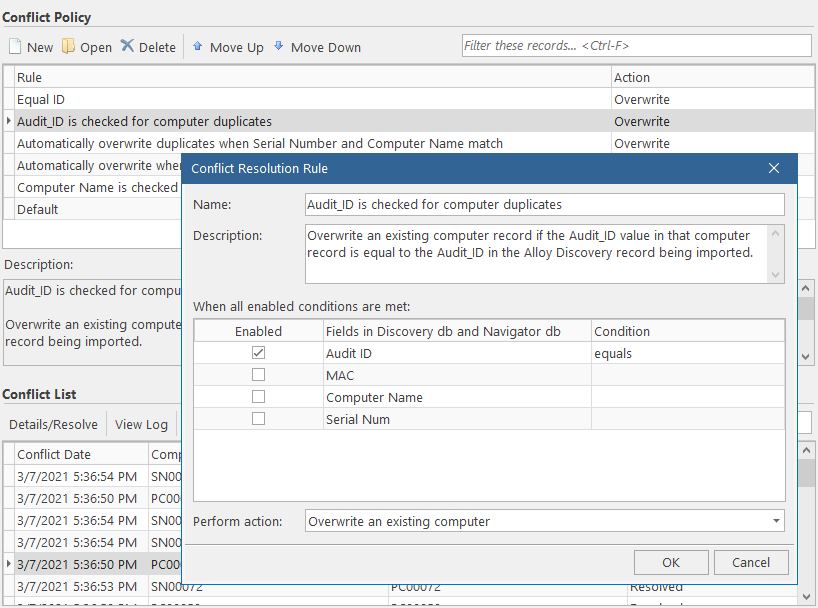Select the Details/Resolve tab

point(52,424)
